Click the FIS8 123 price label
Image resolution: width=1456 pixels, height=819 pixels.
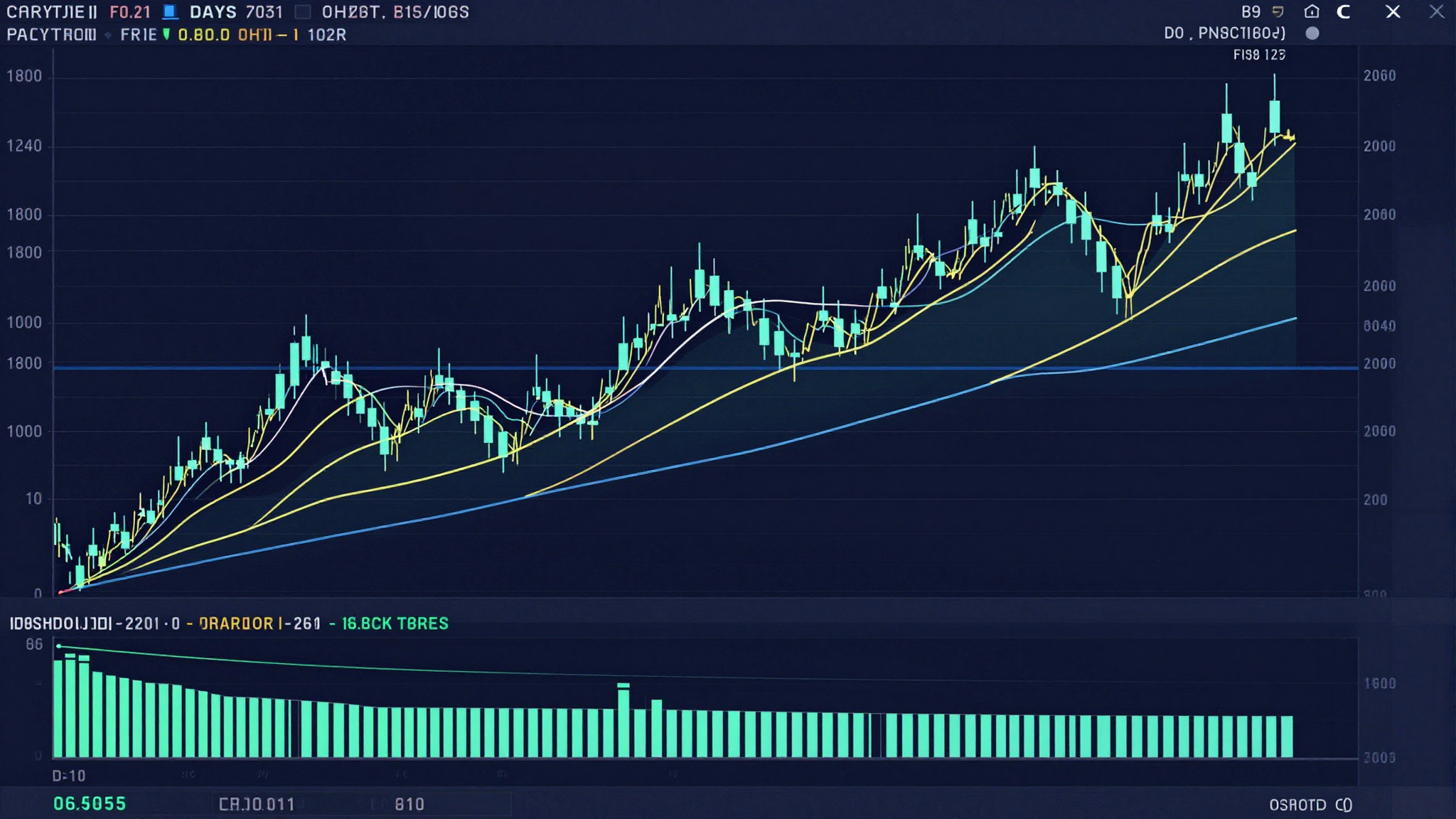click(1259, 55)
